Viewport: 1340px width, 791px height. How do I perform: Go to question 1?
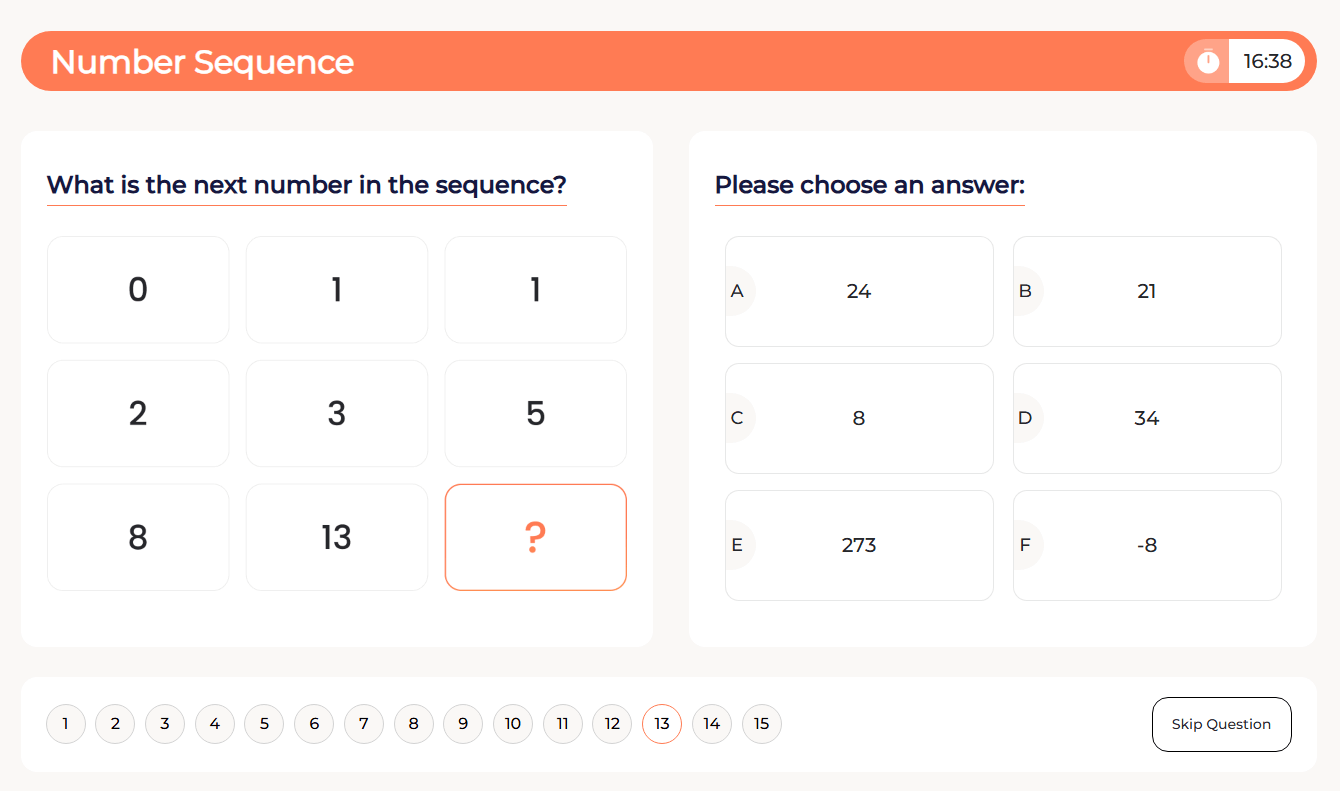(x=66, y=724)
